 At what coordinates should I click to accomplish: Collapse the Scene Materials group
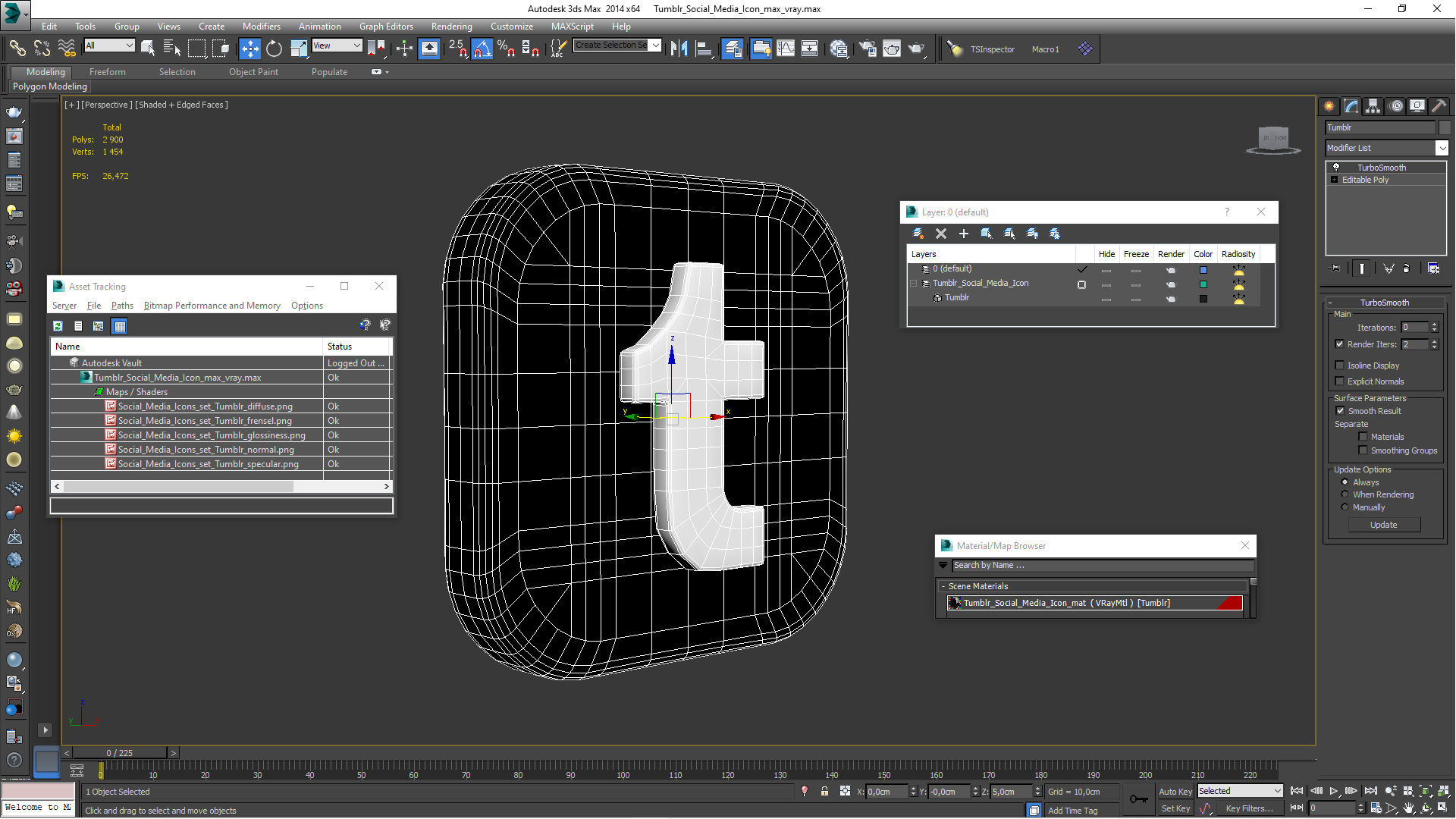(x=943, y=586)
